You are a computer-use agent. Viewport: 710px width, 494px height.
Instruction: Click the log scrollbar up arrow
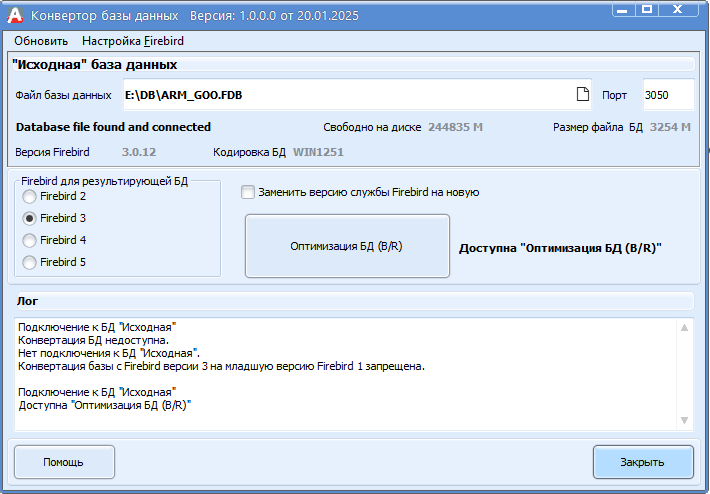684,328
